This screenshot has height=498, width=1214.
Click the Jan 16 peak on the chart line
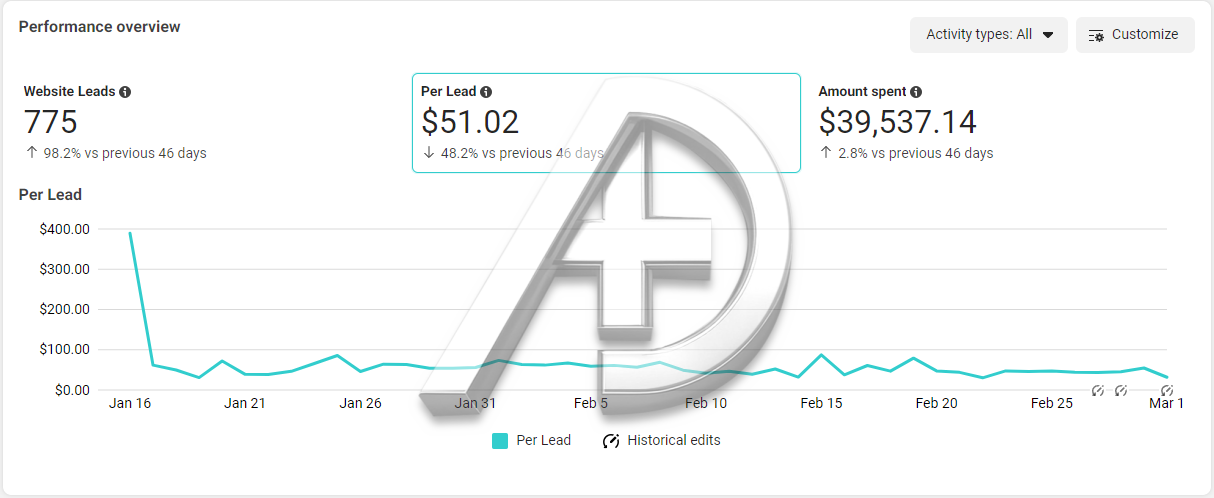pos(130,233)
